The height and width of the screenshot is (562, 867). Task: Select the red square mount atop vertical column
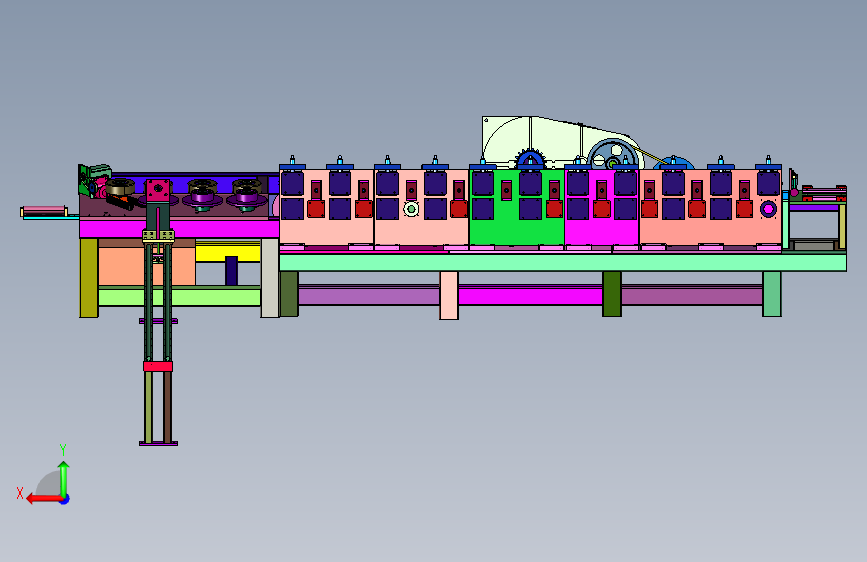(159, 190)
